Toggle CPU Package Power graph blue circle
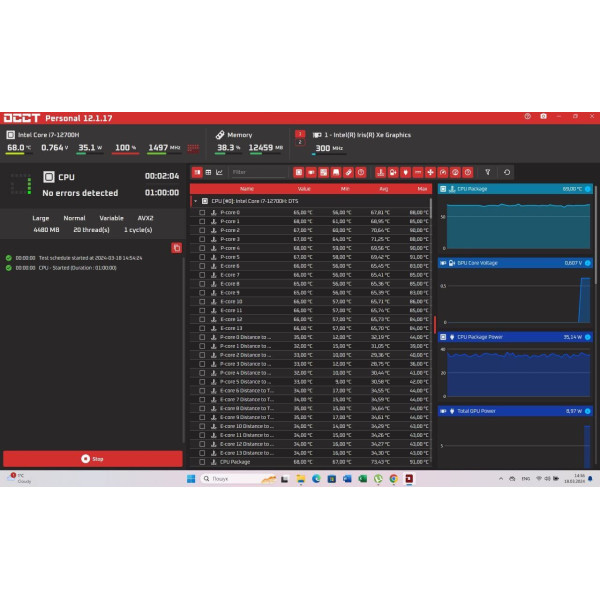Image resolution: width=600 pixels, height=600 pixels. pyautogui.click(x=588, y=337)
